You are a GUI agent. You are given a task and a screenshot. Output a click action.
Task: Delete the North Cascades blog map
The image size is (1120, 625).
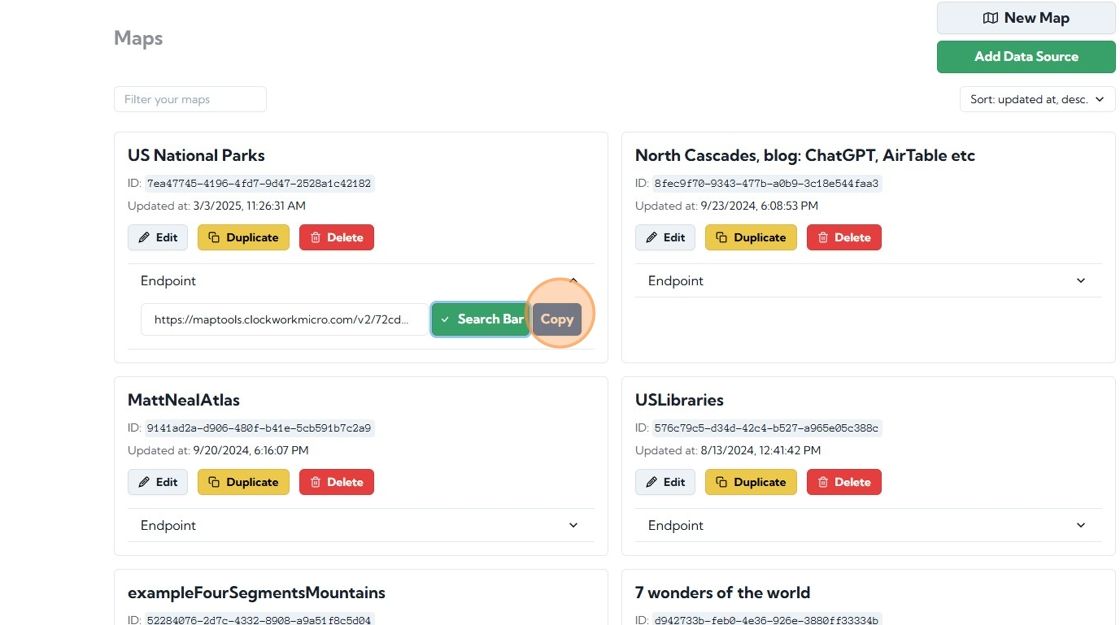tap(843, 237)
